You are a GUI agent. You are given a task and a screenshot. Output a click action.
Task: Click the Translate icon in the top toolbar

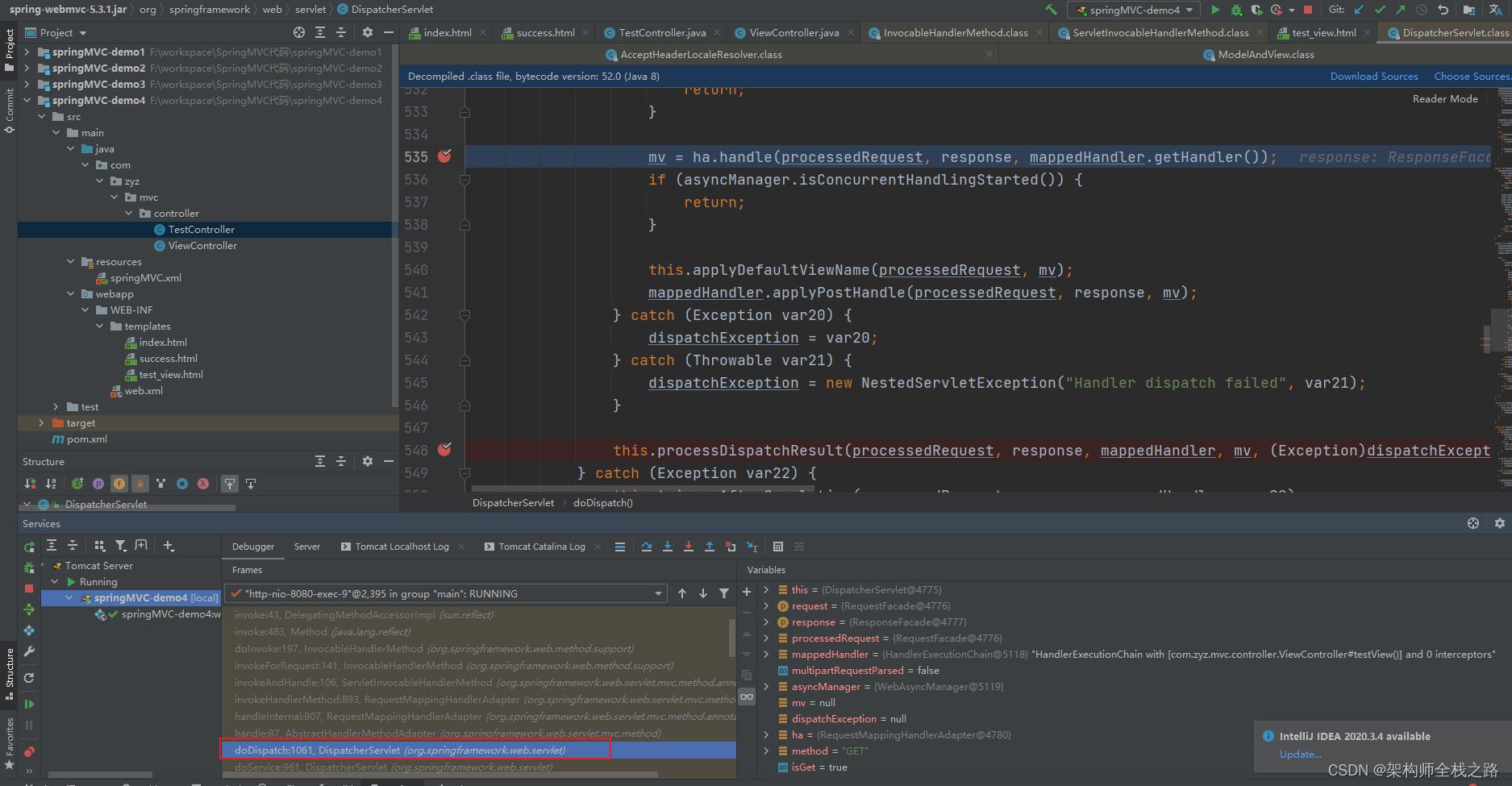[1495, 10]
